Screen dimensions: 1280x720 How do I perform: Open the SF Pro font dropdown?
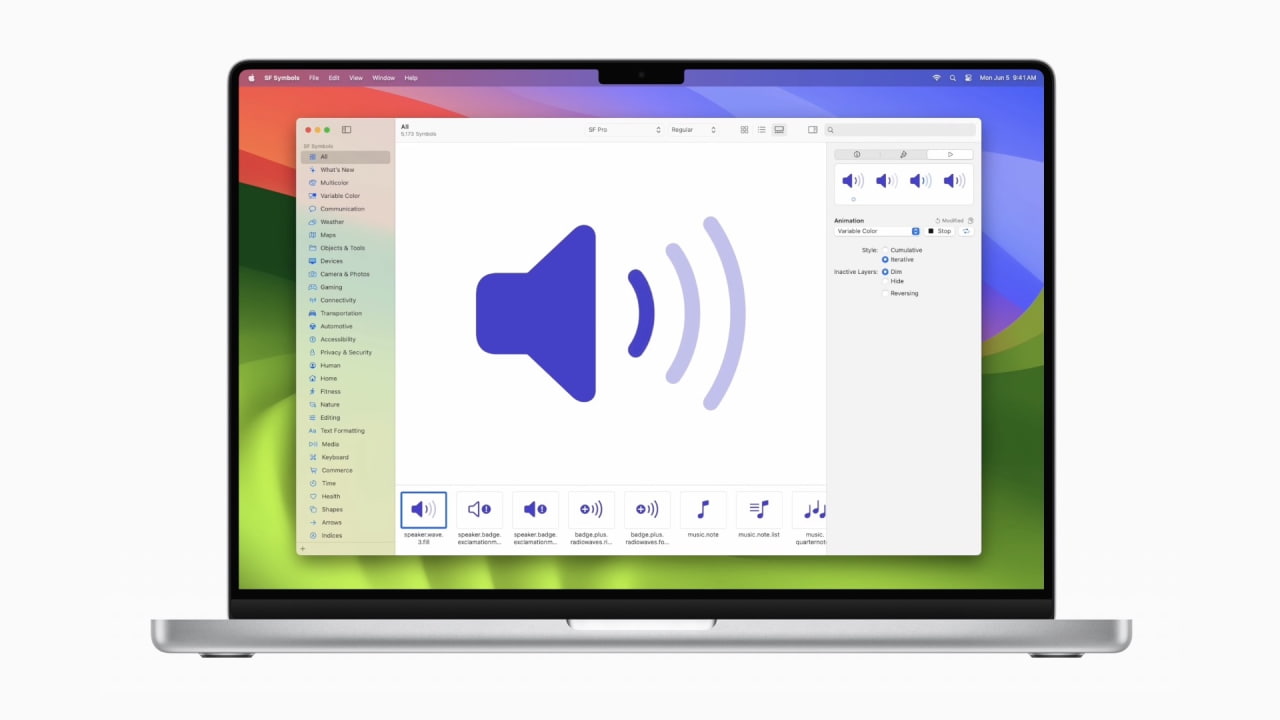[624, 130]
